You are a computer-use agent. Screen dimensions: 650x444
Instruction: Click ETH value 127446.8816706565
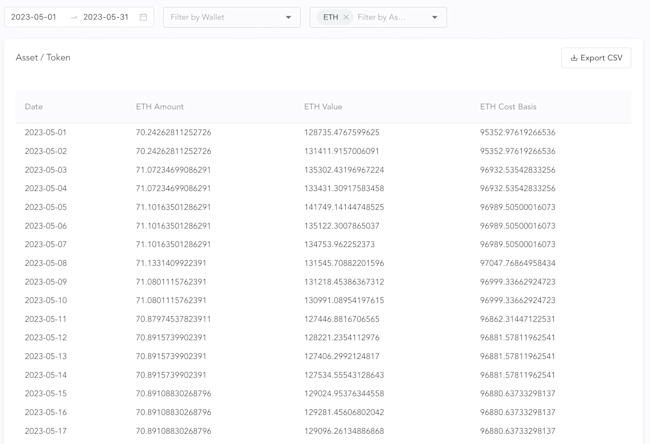342,319
